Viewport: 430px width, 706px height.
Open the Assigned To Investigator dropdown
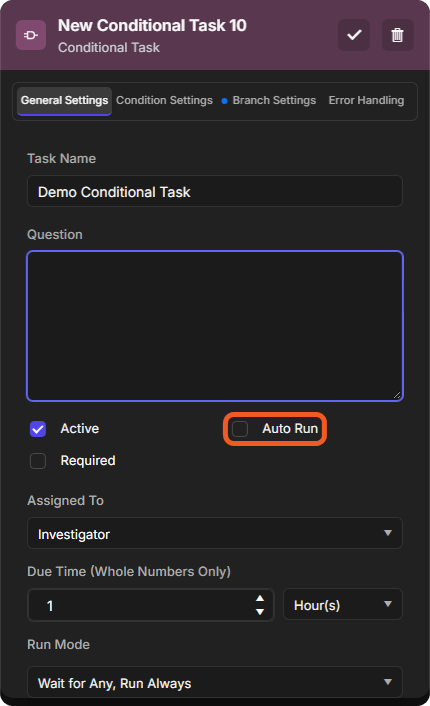tap(215, 534)
